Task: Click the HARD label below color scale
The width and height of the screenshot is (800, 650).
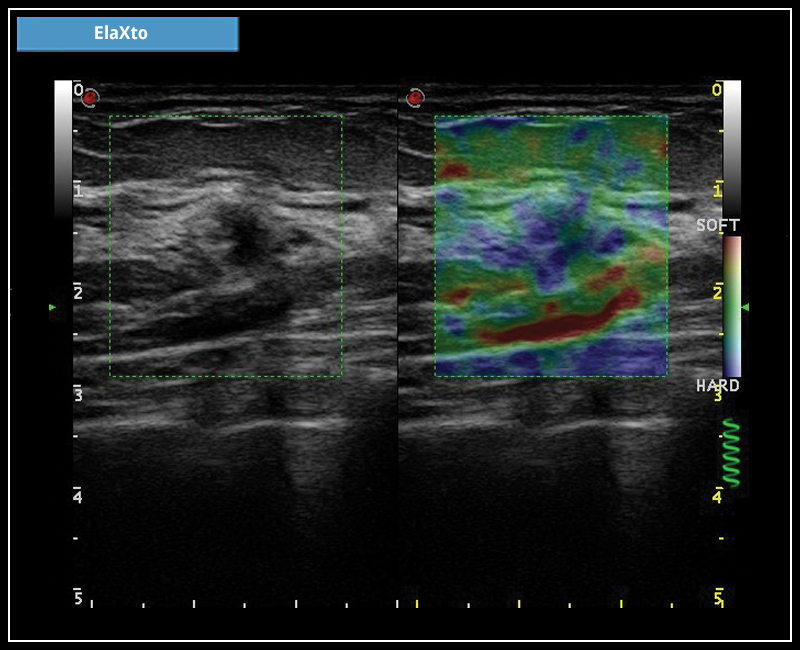Action: click(718, 385)
